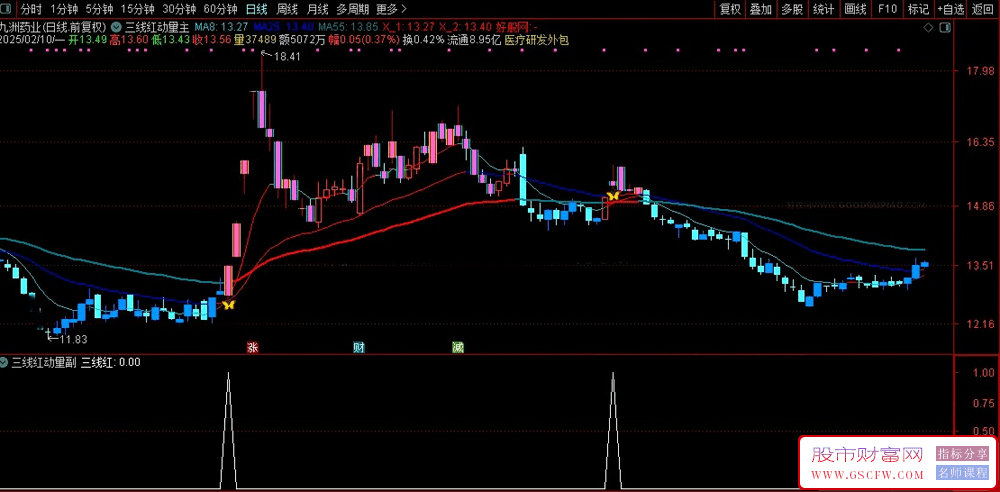The width and height of the screenshot is (1000, 492).
Task: Select the 30分钟 period tab
Action: point(178,9)
